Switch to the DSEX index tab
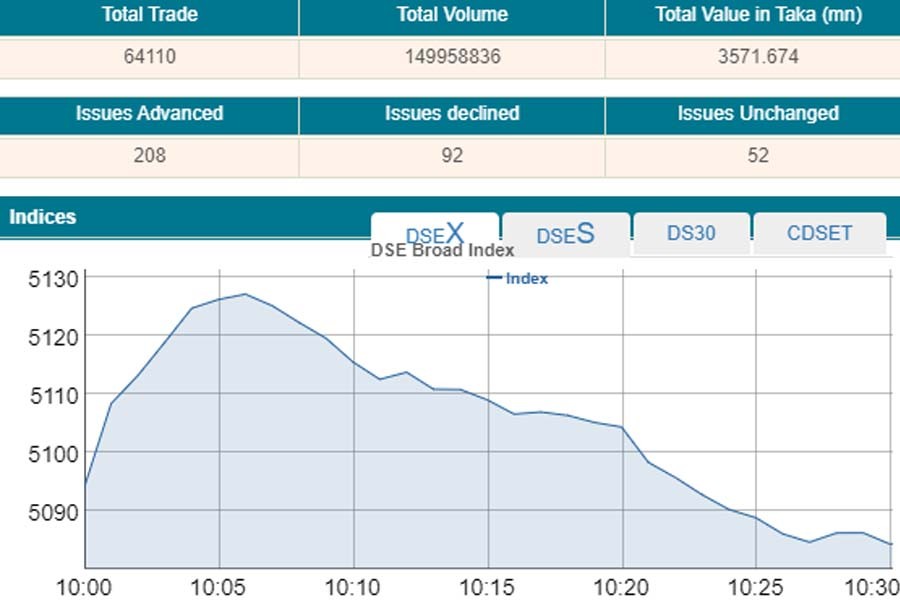This screenshot has width=900, height=600. [434, 233]
